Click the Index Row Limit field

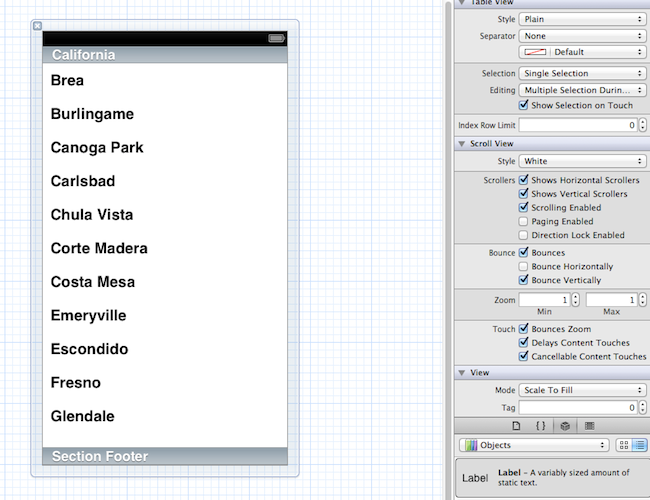pos(578,125)
